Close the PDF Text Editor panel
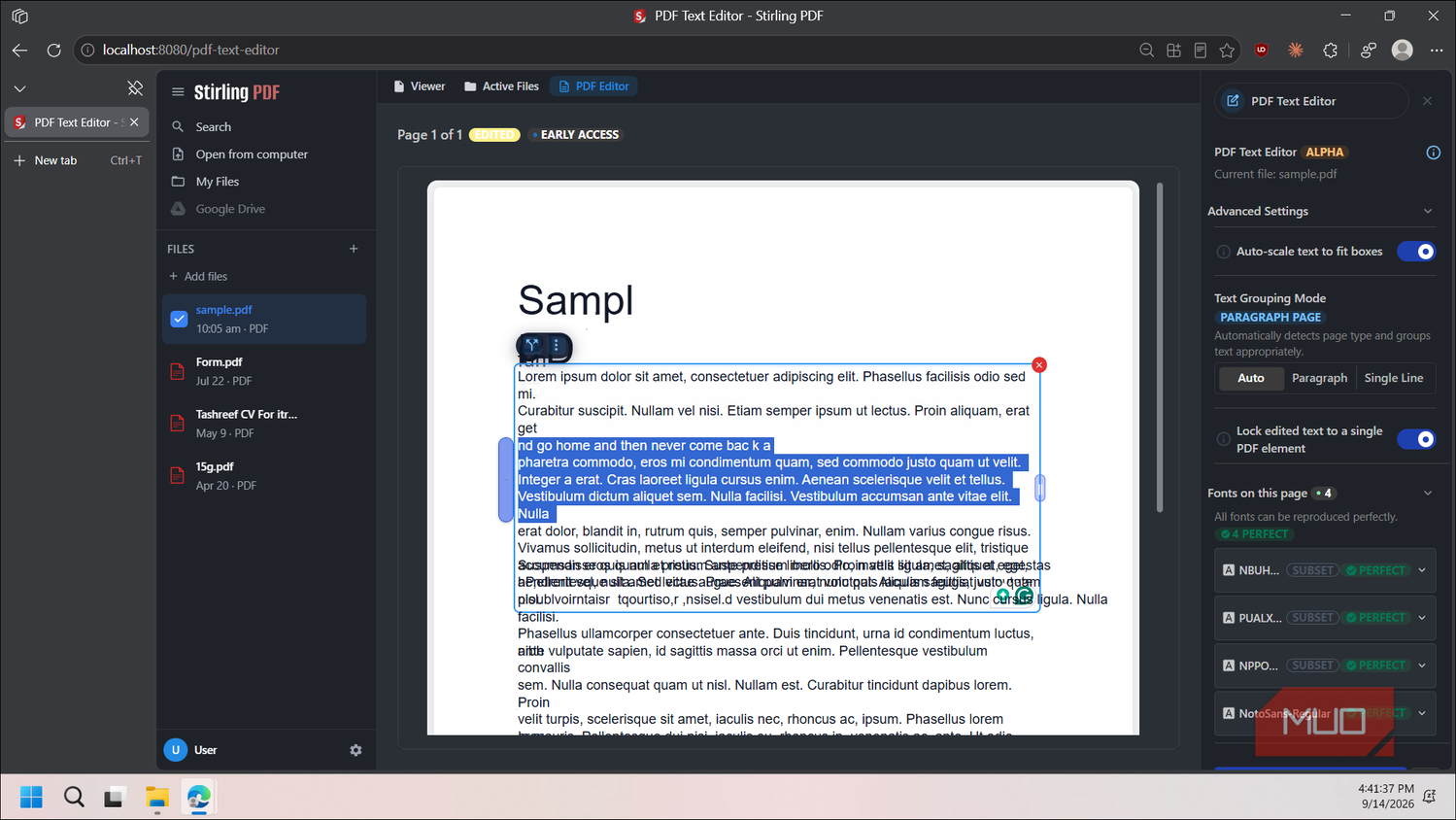The image size is (1456, 820). pos(1427,101)
